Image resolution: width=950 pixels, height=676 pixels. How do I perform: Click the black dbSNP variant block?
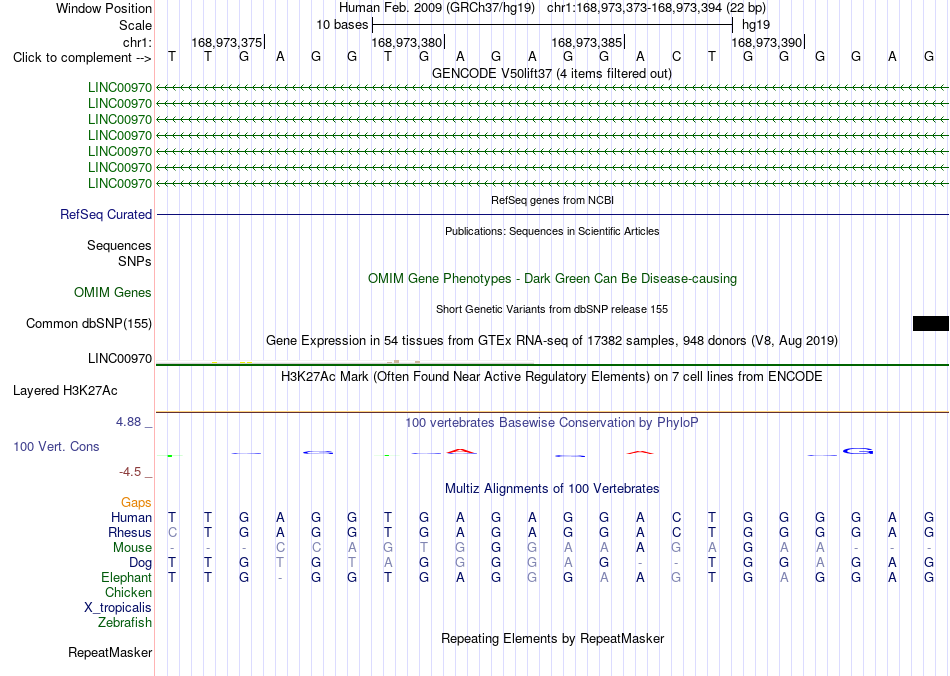pyautogui.click(x=931, y=323)
